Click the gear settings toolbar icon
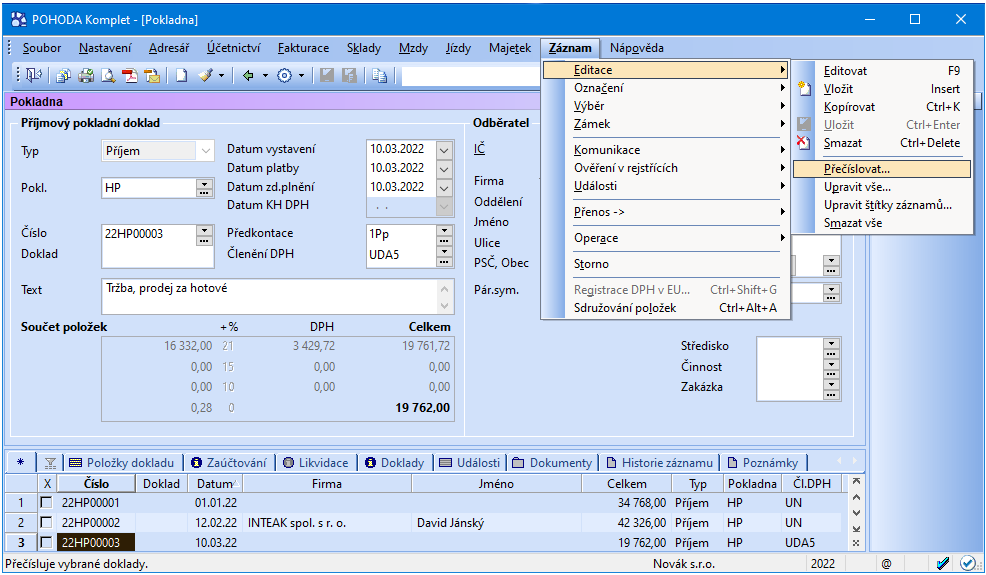 click(284, 76)
